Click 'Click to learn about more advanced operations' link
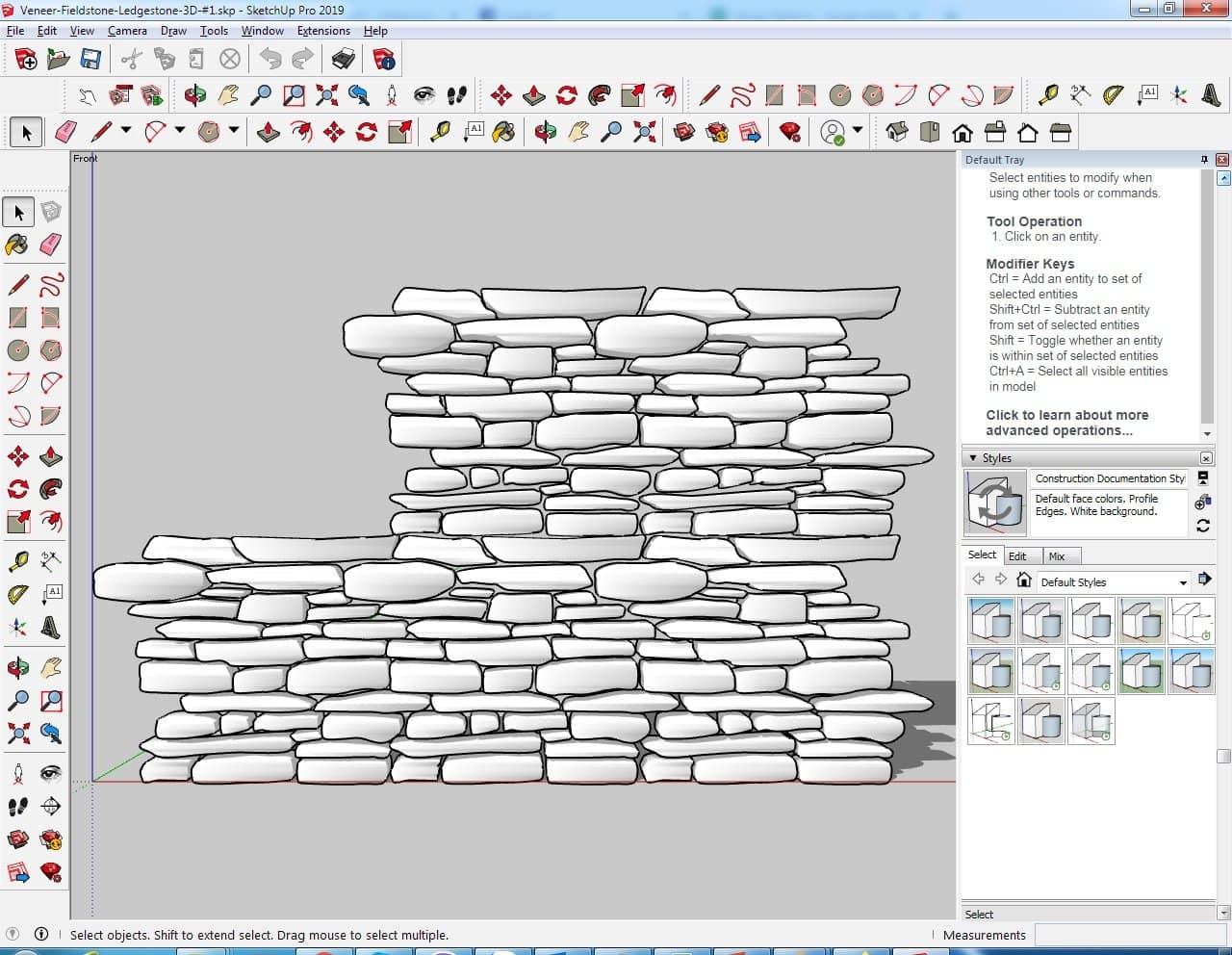1232x955 pixels. click(1066, 423)
